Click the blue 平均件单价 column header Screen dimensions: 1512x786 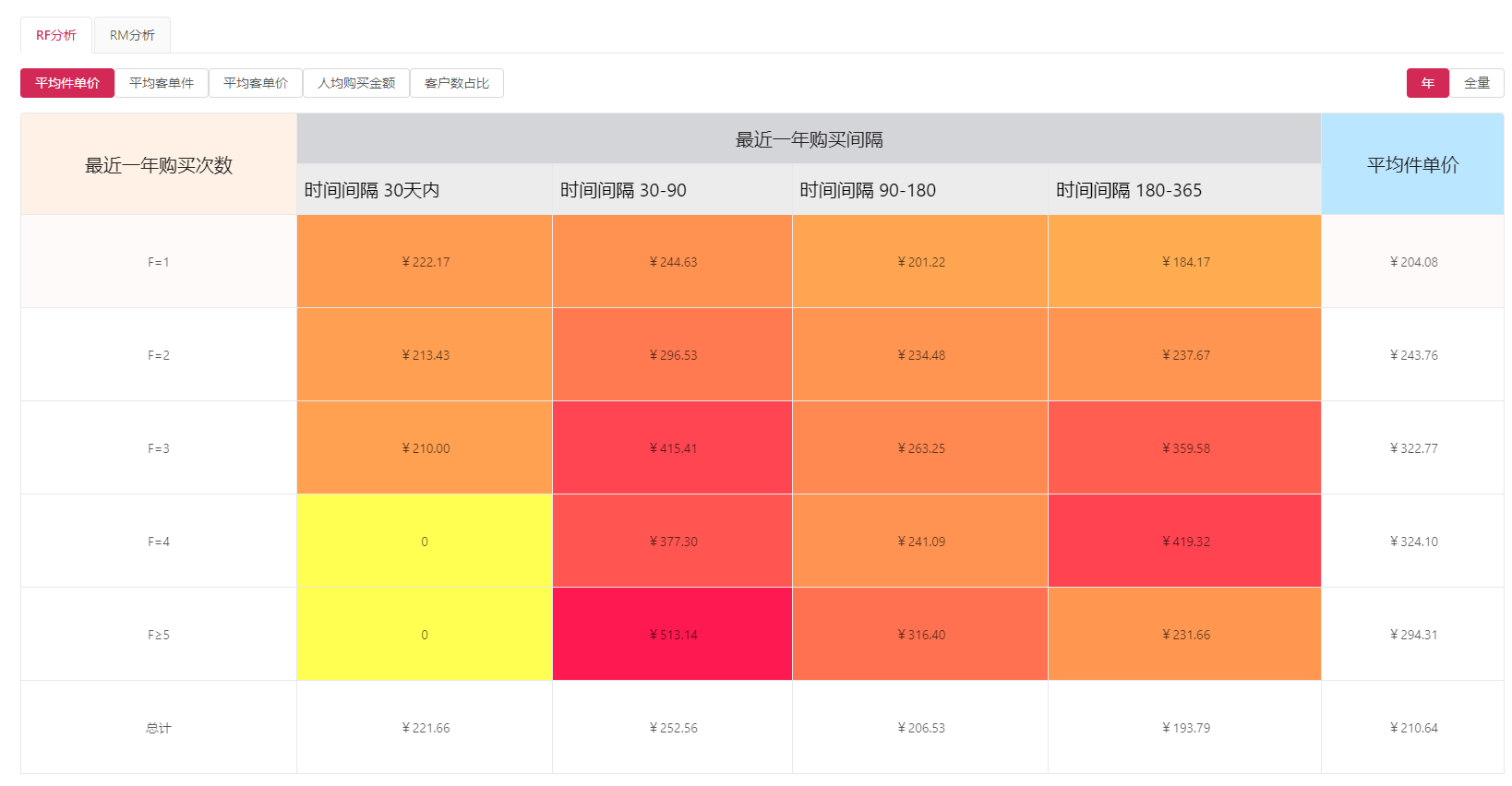coord(1412,164)
